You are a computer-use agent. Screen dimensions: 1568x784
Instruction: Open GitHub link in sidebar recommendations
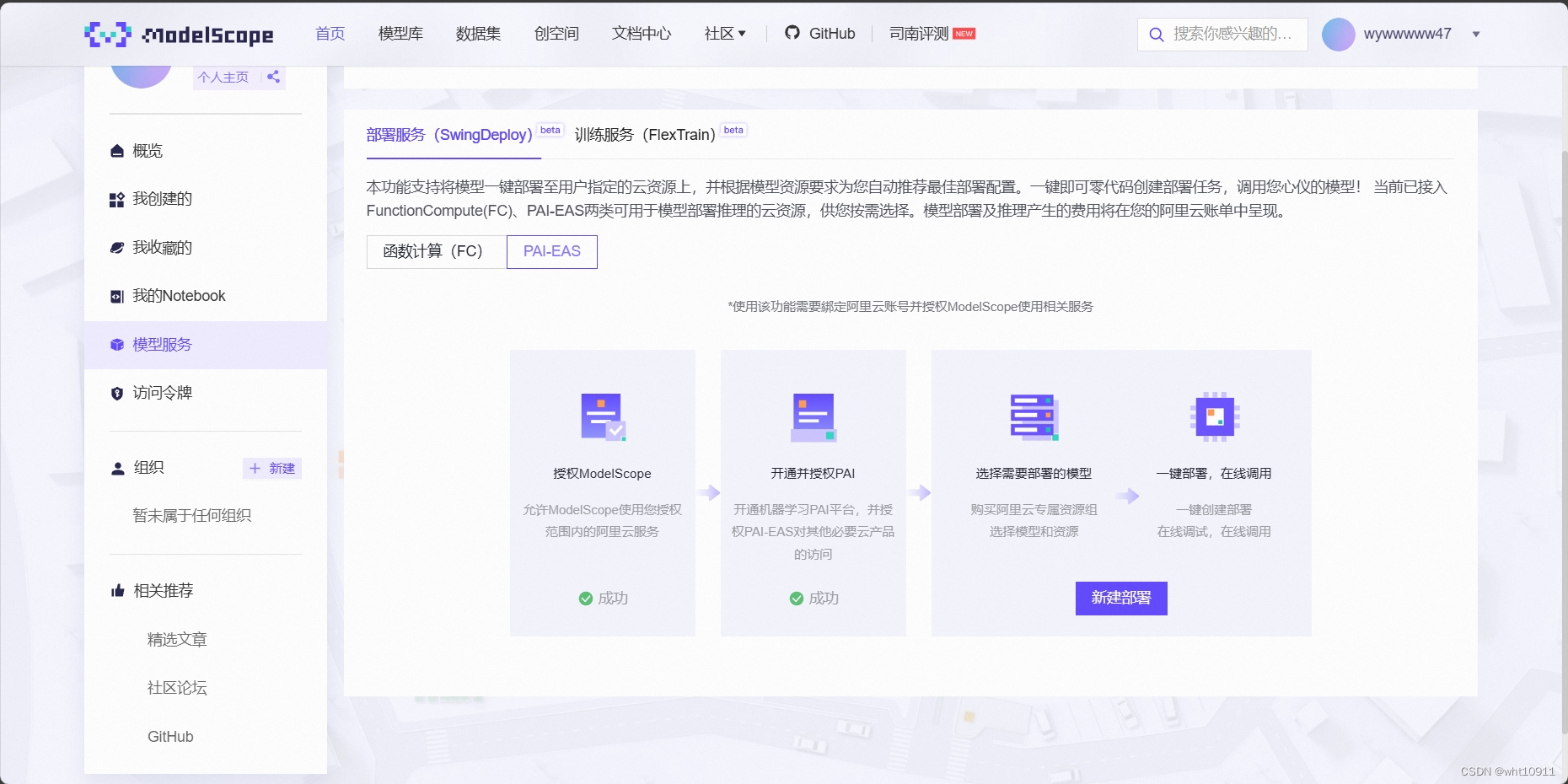(x=170, y=737)
